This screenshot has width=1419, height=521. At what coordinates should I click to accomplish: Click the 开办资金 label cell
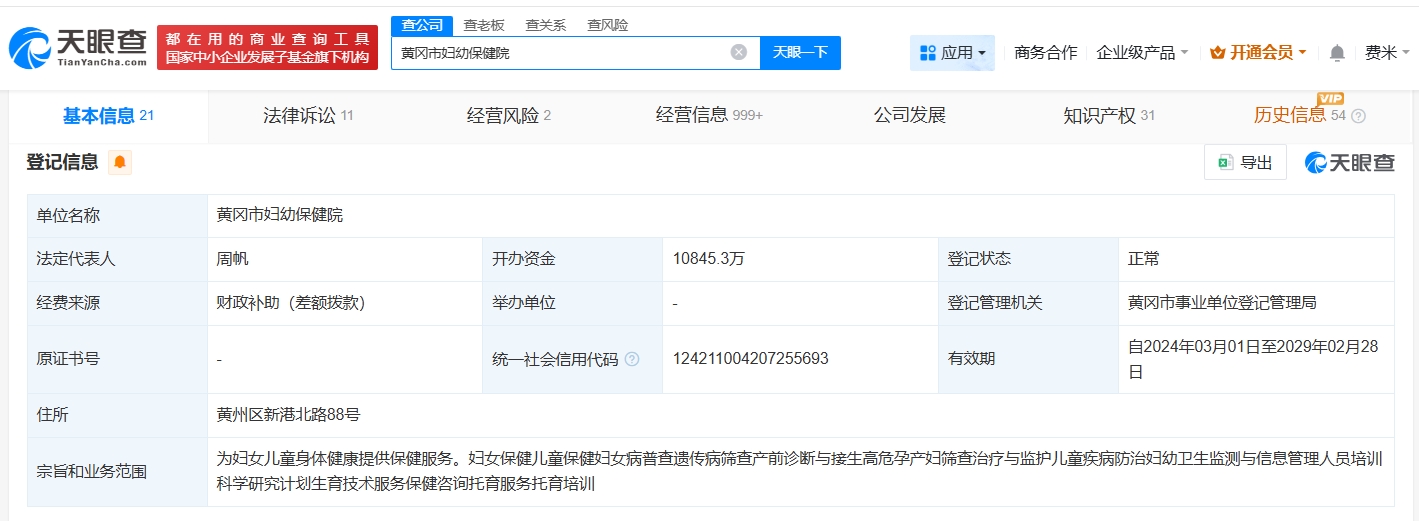[x=572, y=259]
